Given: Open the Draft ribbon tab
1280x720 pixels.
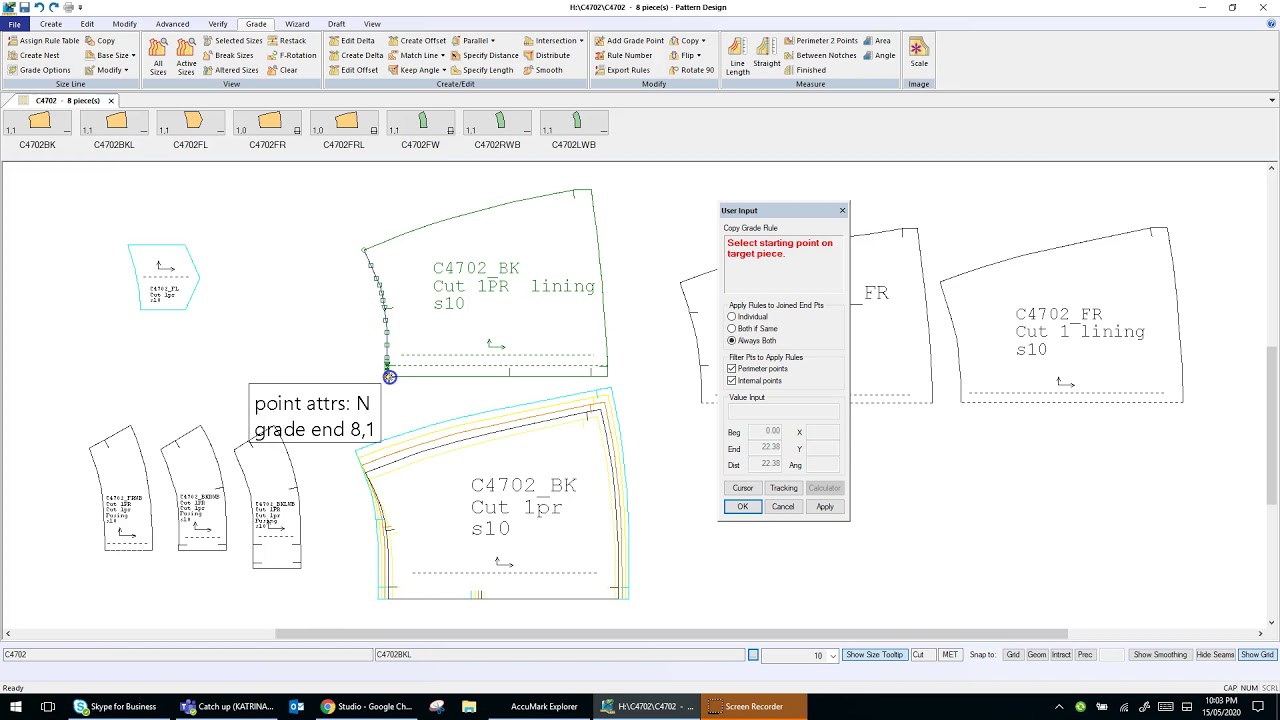Looking at the screenshot, I should (x=336, y=24).
